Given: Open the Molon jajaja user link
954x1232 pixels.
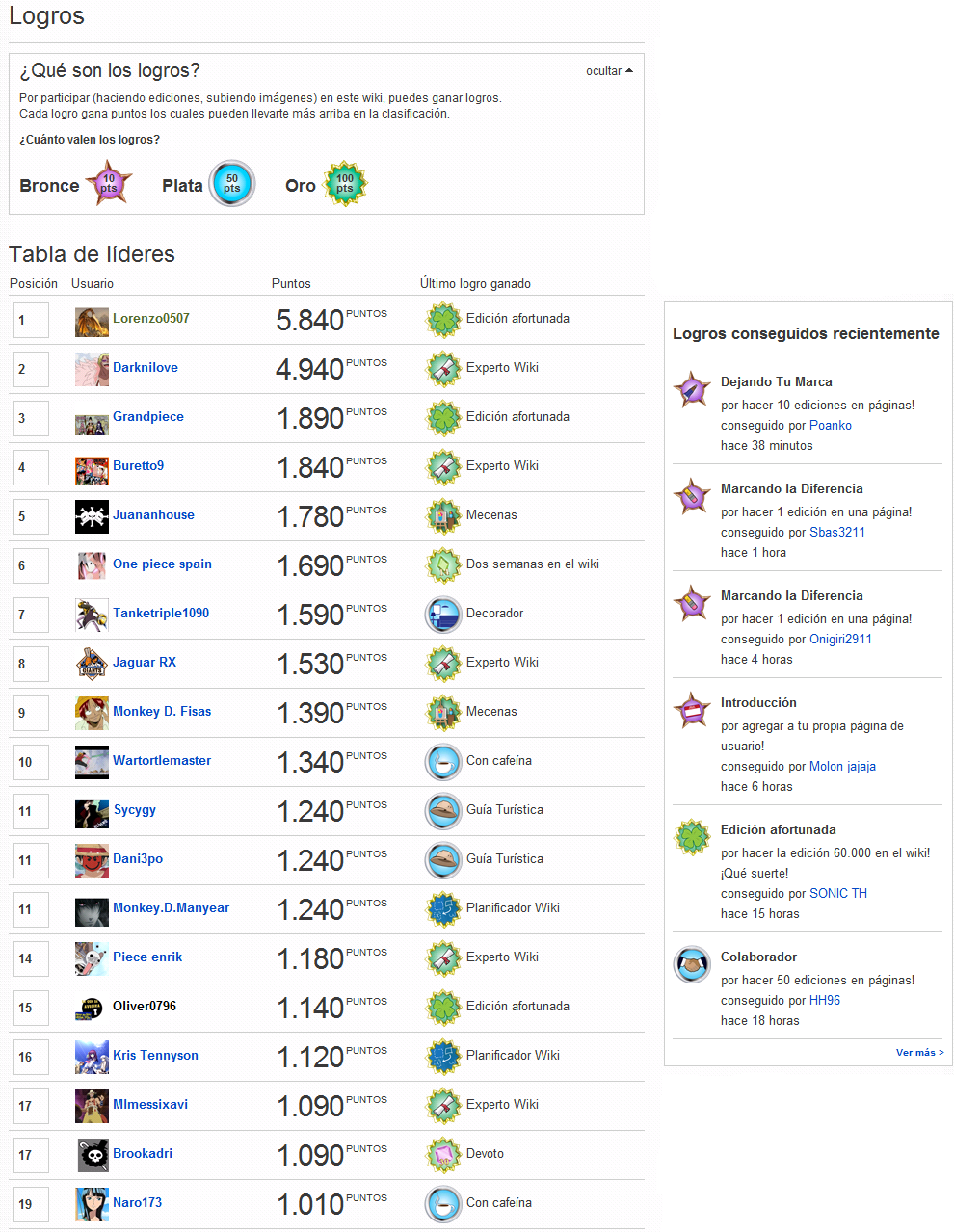Looking at the screenshot, I should tap(843, 767).
